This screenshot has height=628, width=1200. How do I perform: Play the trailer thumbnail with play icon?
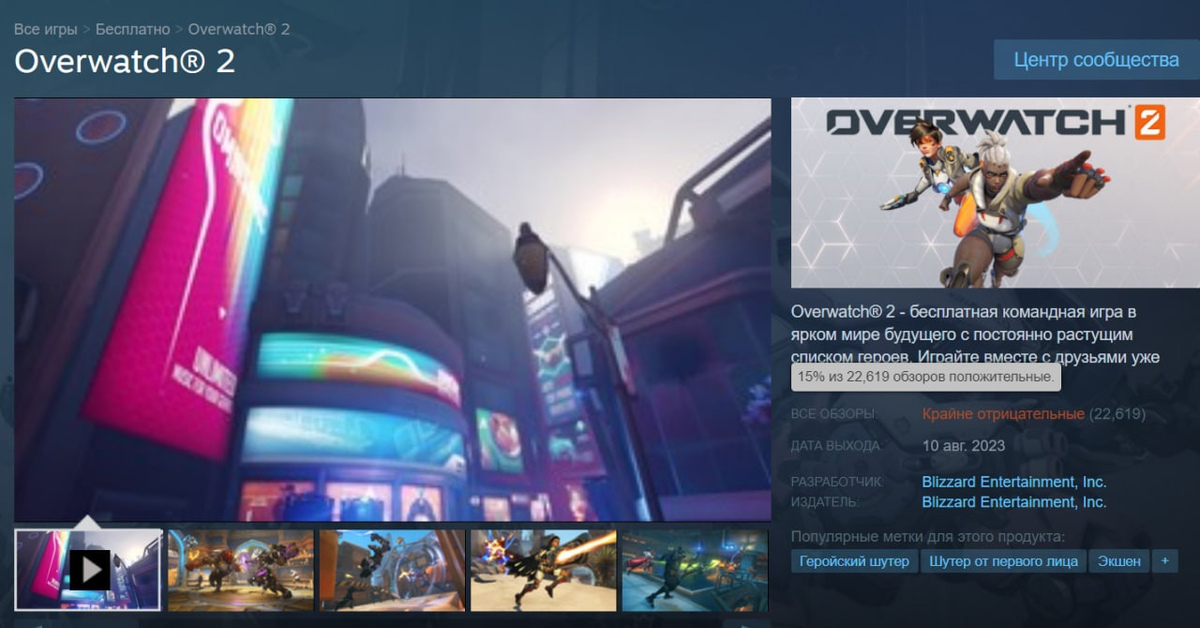pos(89,570)
